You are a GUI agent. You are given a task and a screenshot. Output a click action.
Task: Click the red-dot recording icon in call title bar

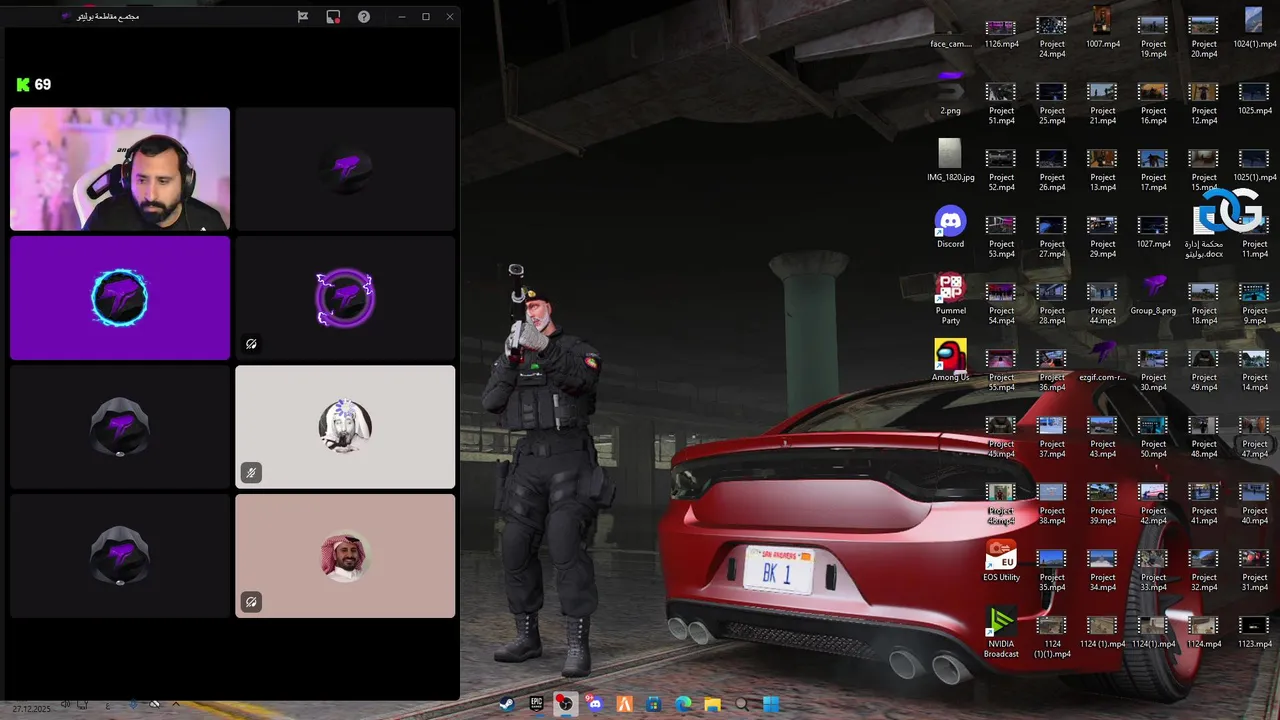333,16
